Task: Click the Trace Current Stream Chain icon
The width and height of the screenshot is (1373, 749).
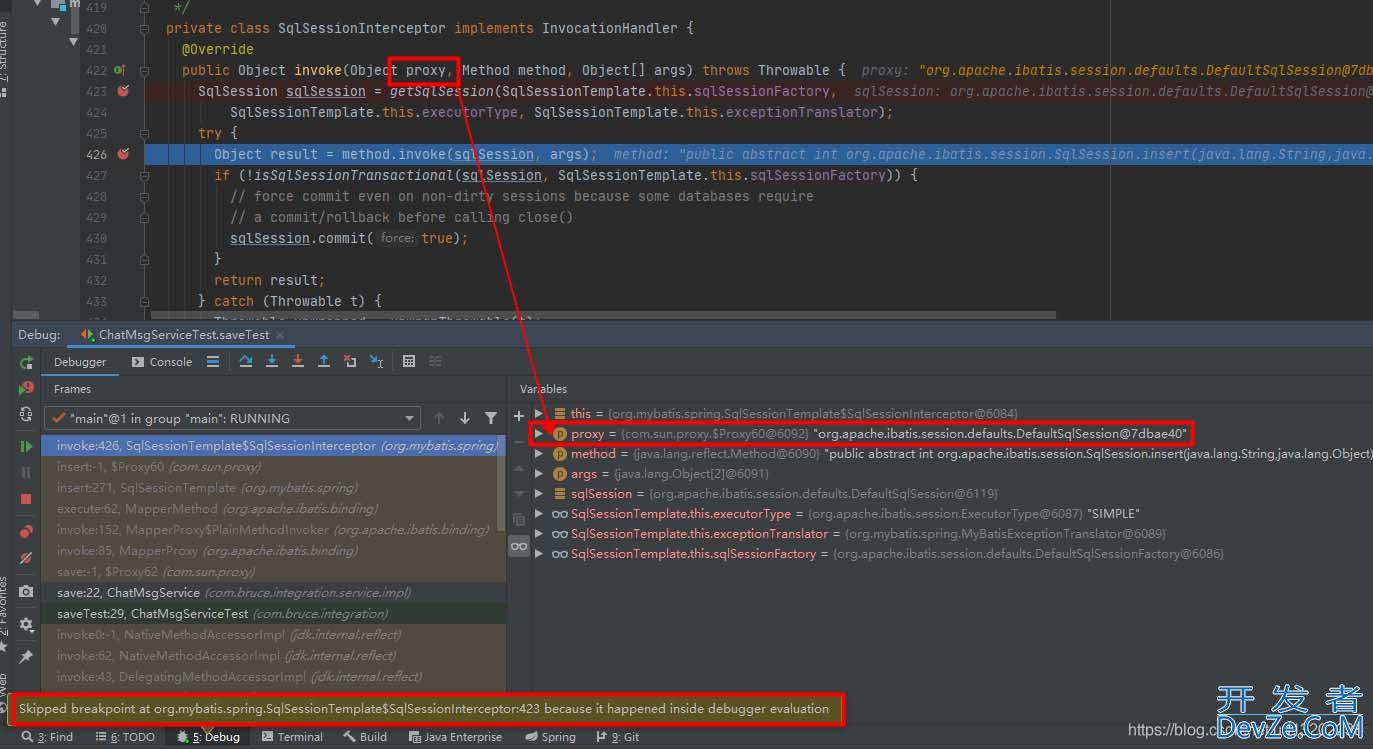Action: 436,362
